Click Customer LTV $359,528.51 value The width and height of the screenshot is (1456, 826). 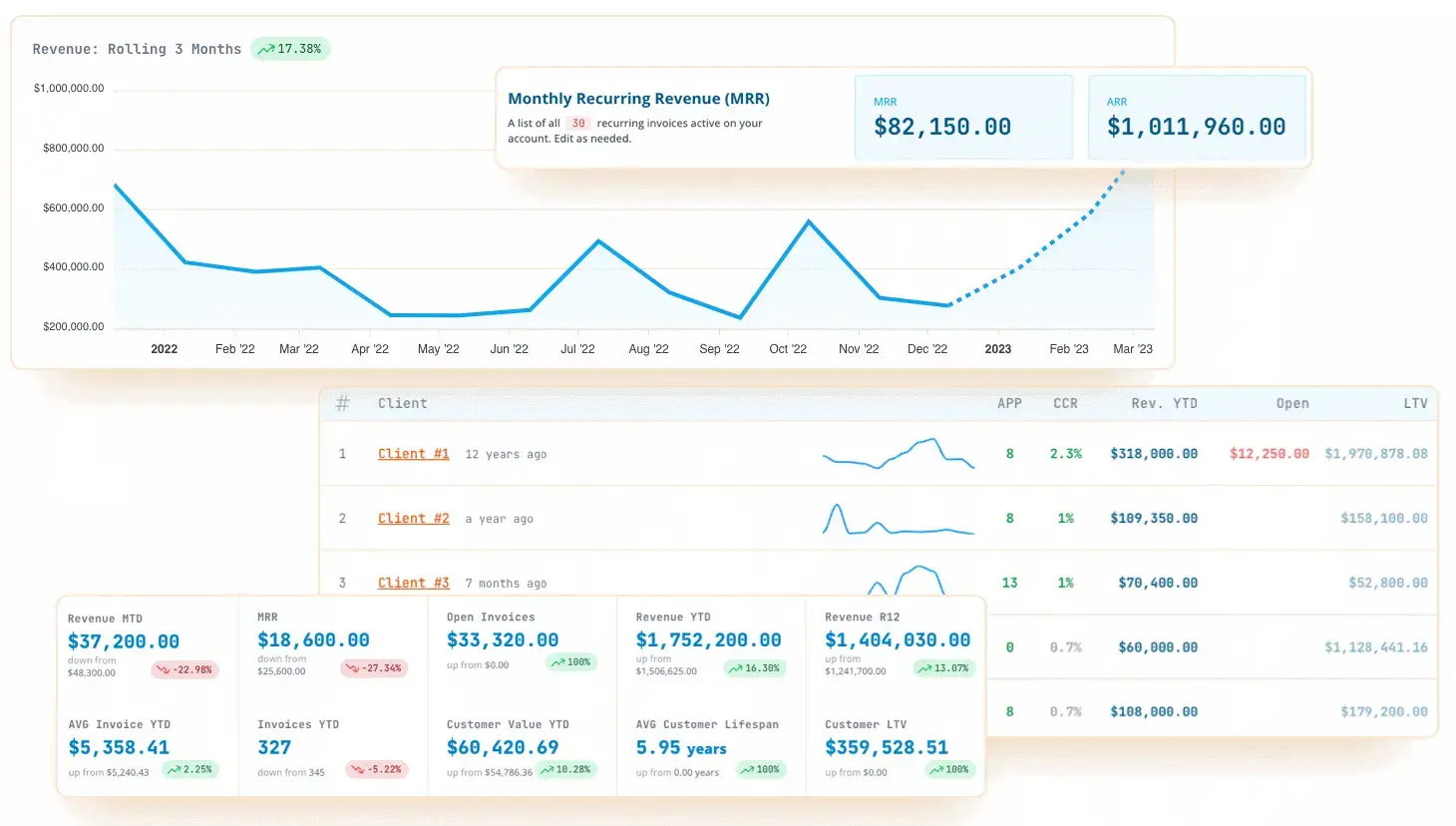point(887,748)
